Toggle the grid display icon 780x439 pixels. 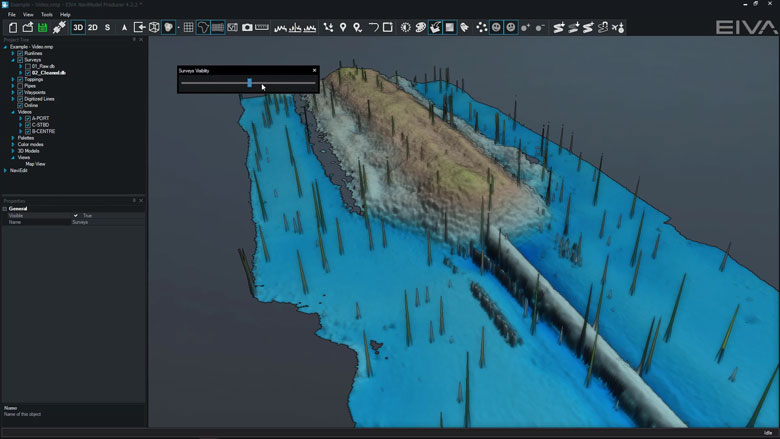(187, 27)
